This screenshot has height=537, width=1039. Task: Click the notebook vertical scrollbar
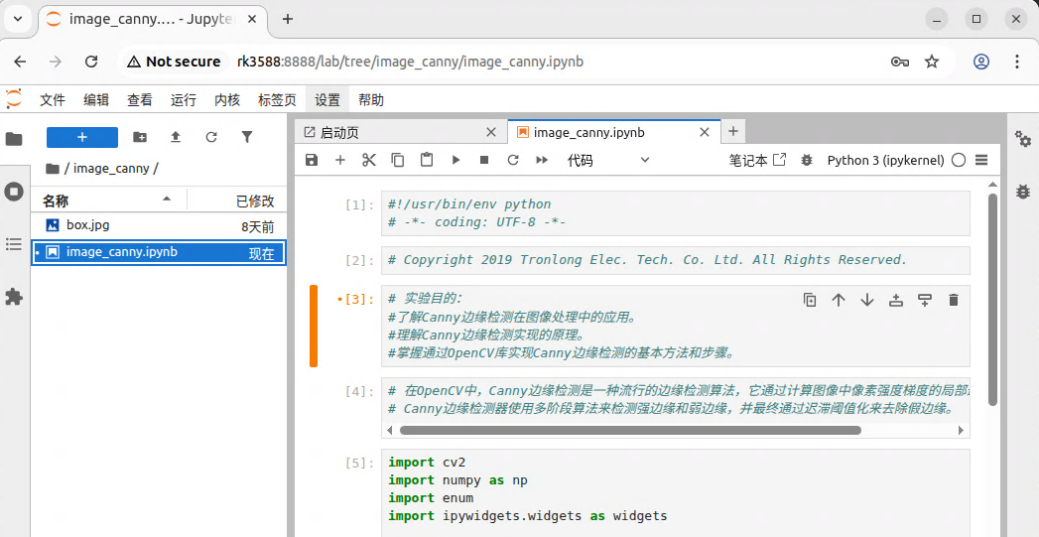992,298
